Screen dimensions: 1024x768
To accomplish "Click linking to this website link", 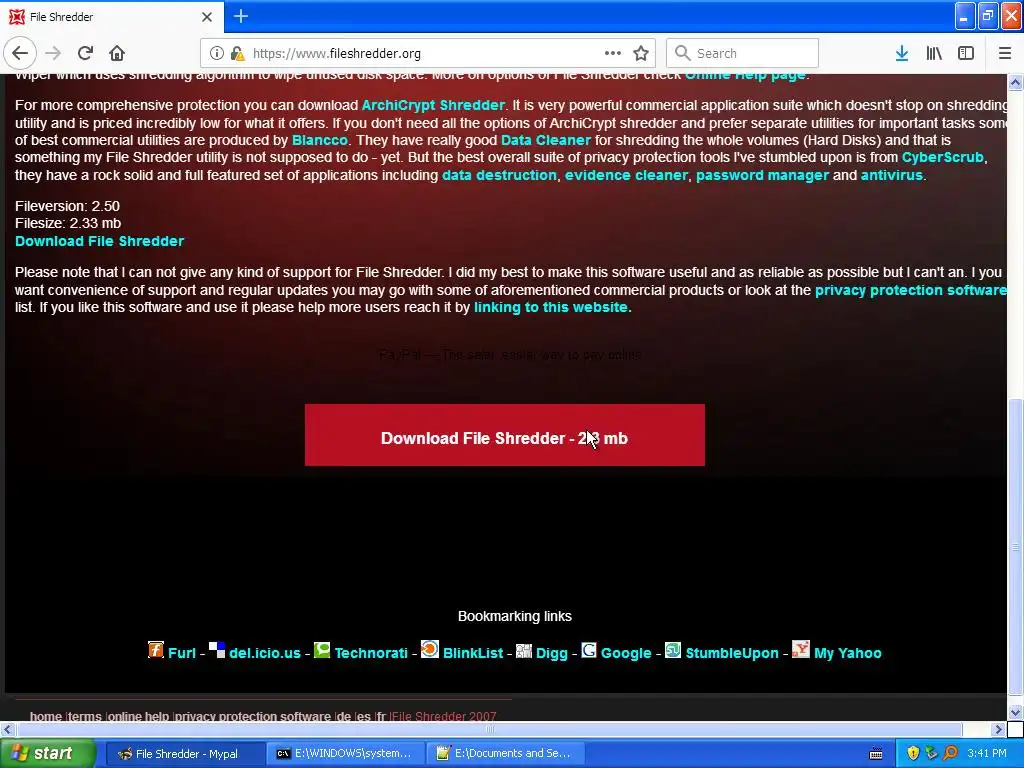I will (551, 307).
